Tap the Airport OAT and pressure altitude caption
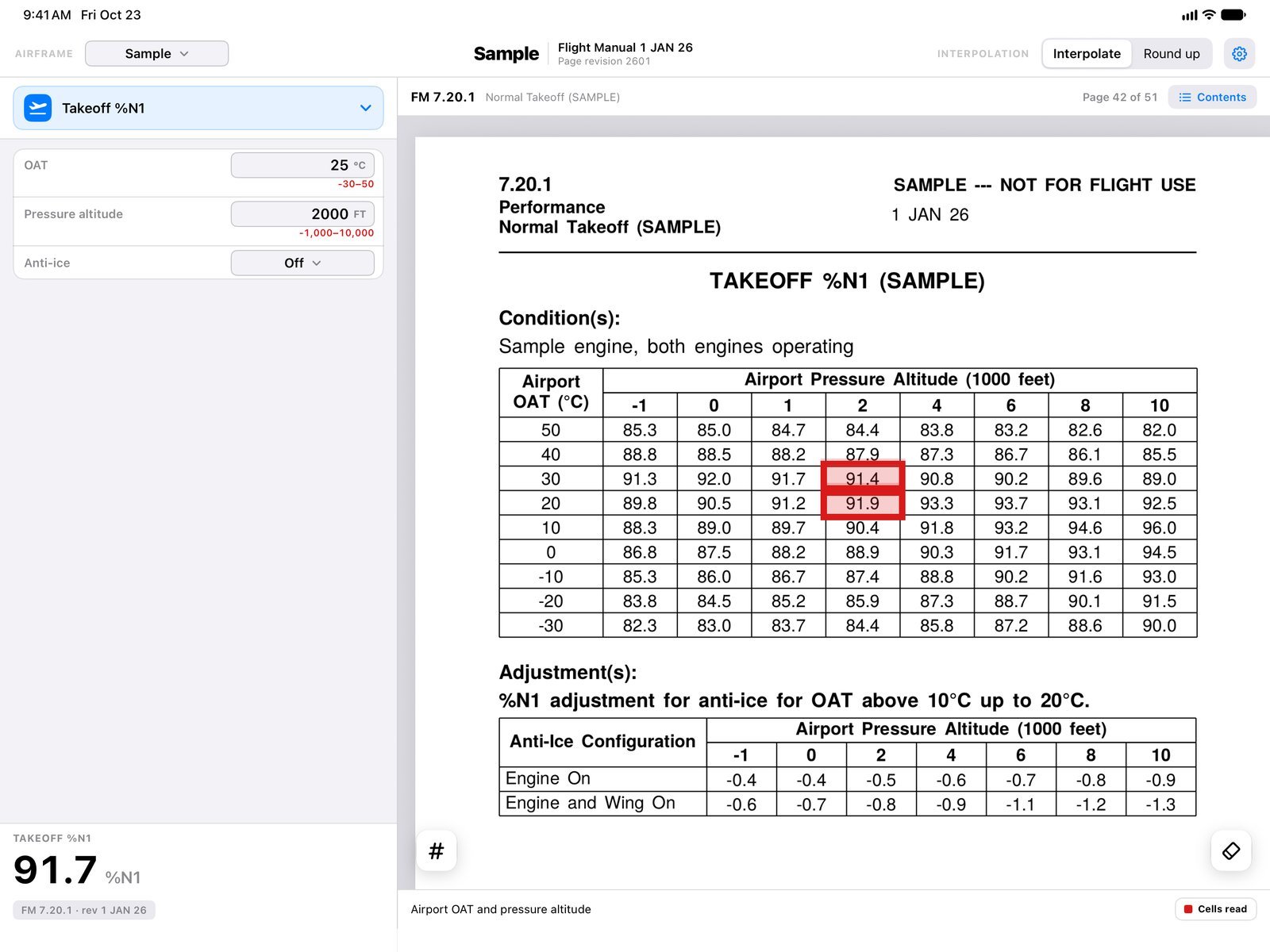Screen dimensions: 1270x952 pyautogui.click(x=501, y=909)
